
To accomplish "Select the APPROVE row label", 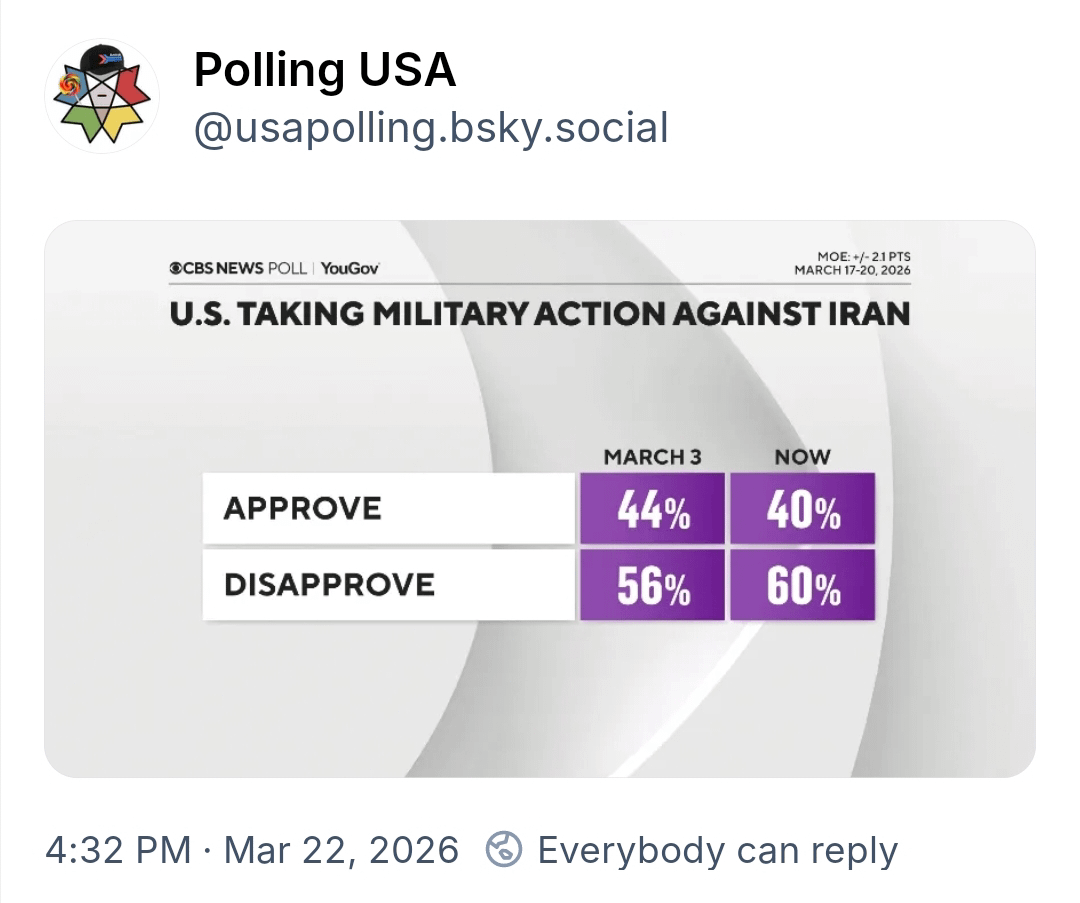I will pos(303,508).
